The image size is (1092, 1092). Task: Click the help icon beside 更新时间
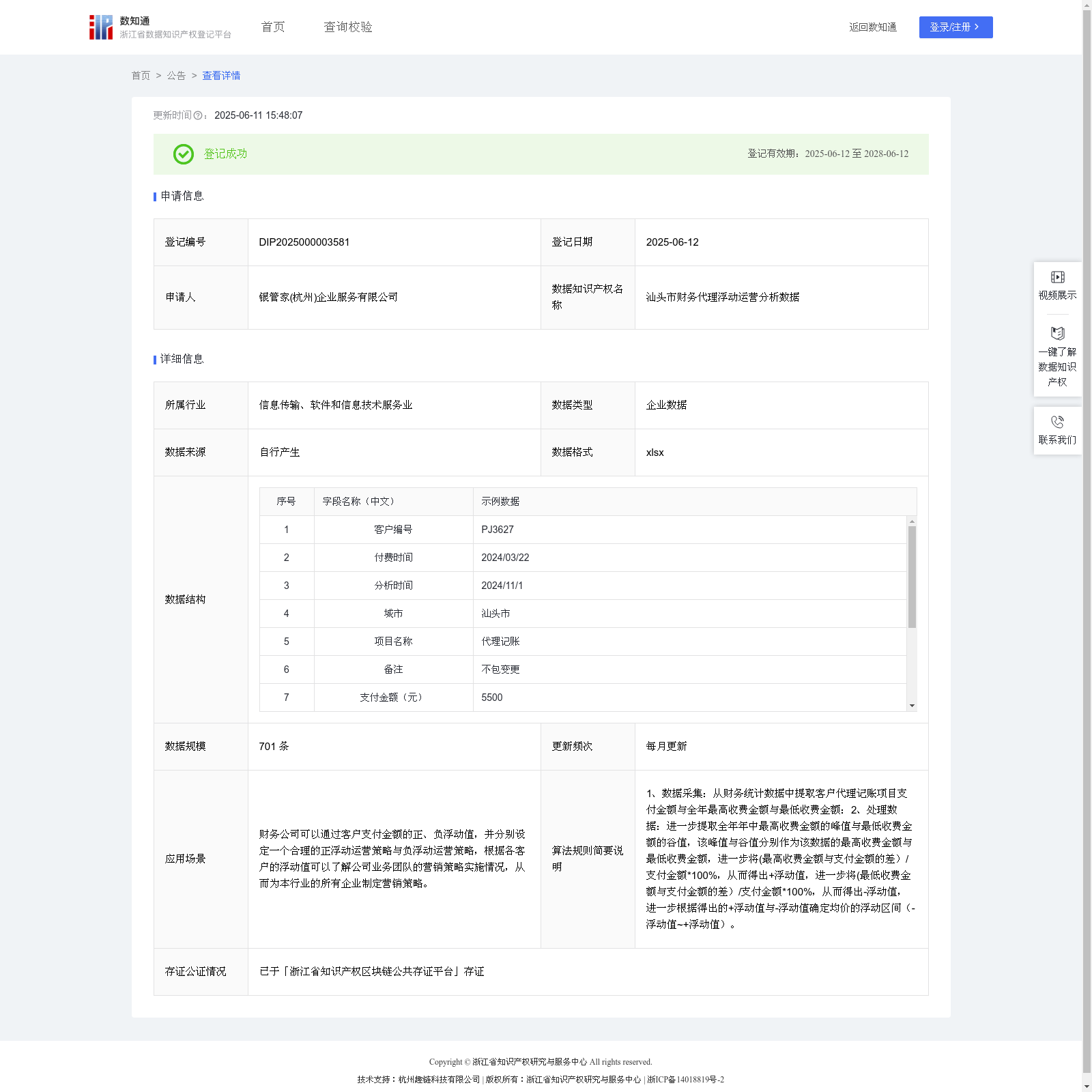coord(198,116)
